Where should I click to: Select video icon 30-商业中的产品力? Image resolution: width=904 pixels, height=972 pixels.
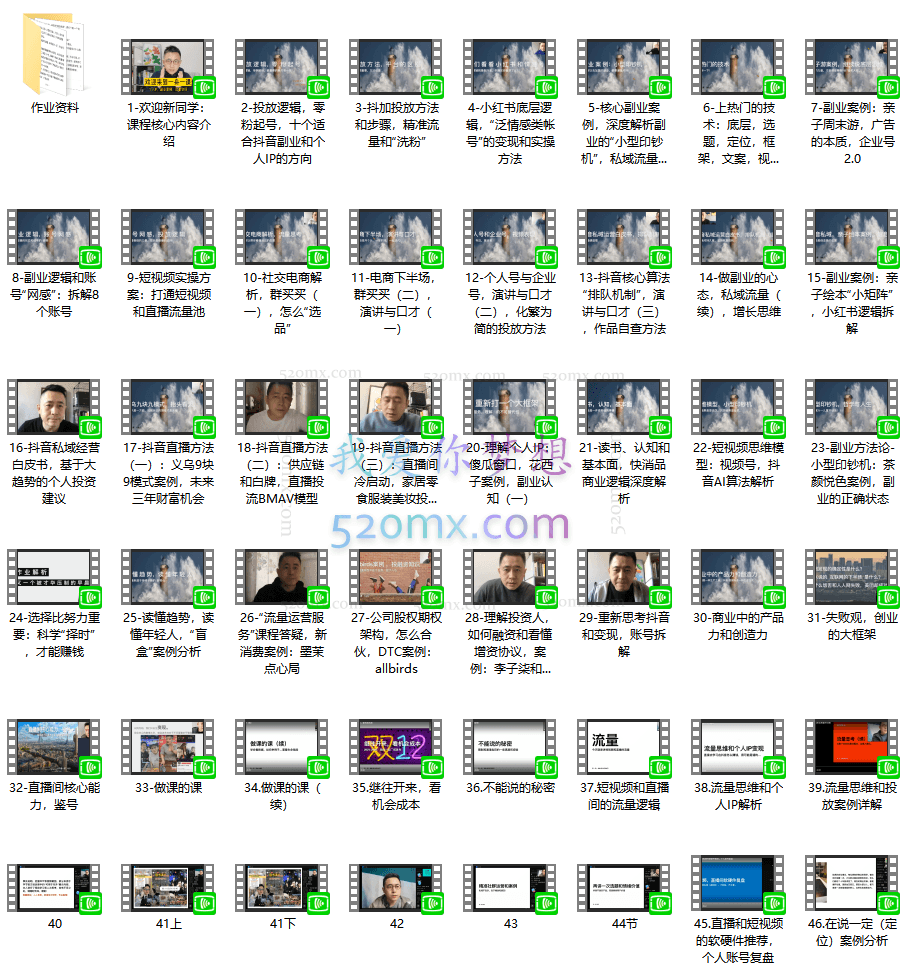[738, 577]
